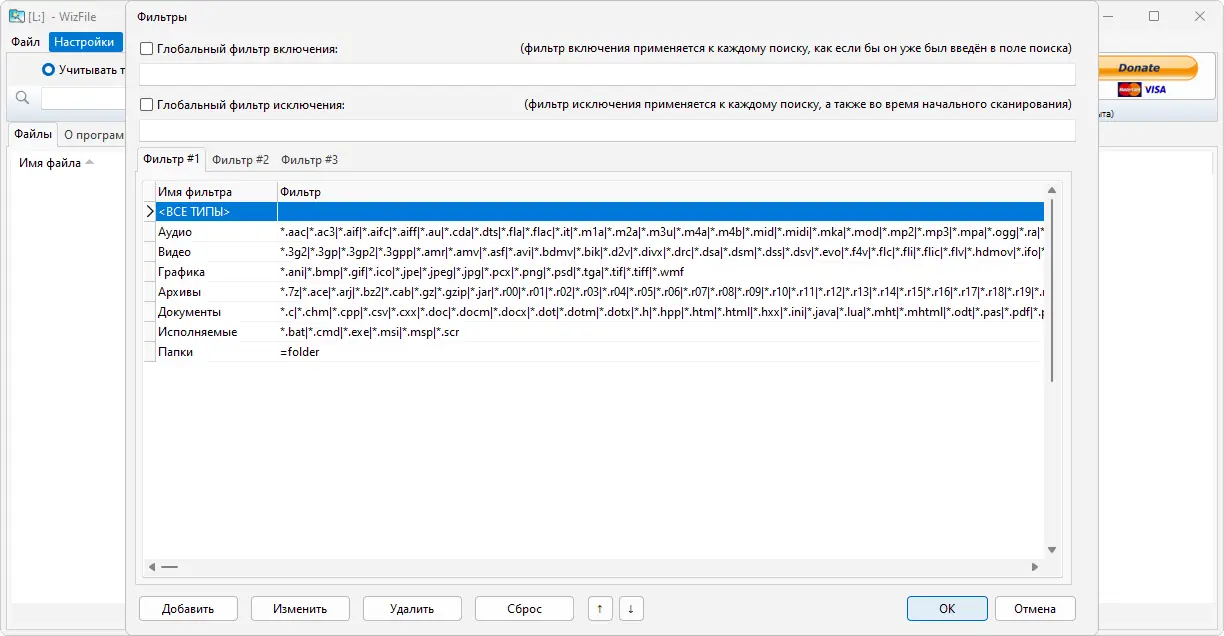Screen dimensions: 1224x636
Task: Maximize the WizFile window
Action: point(1154,16)
